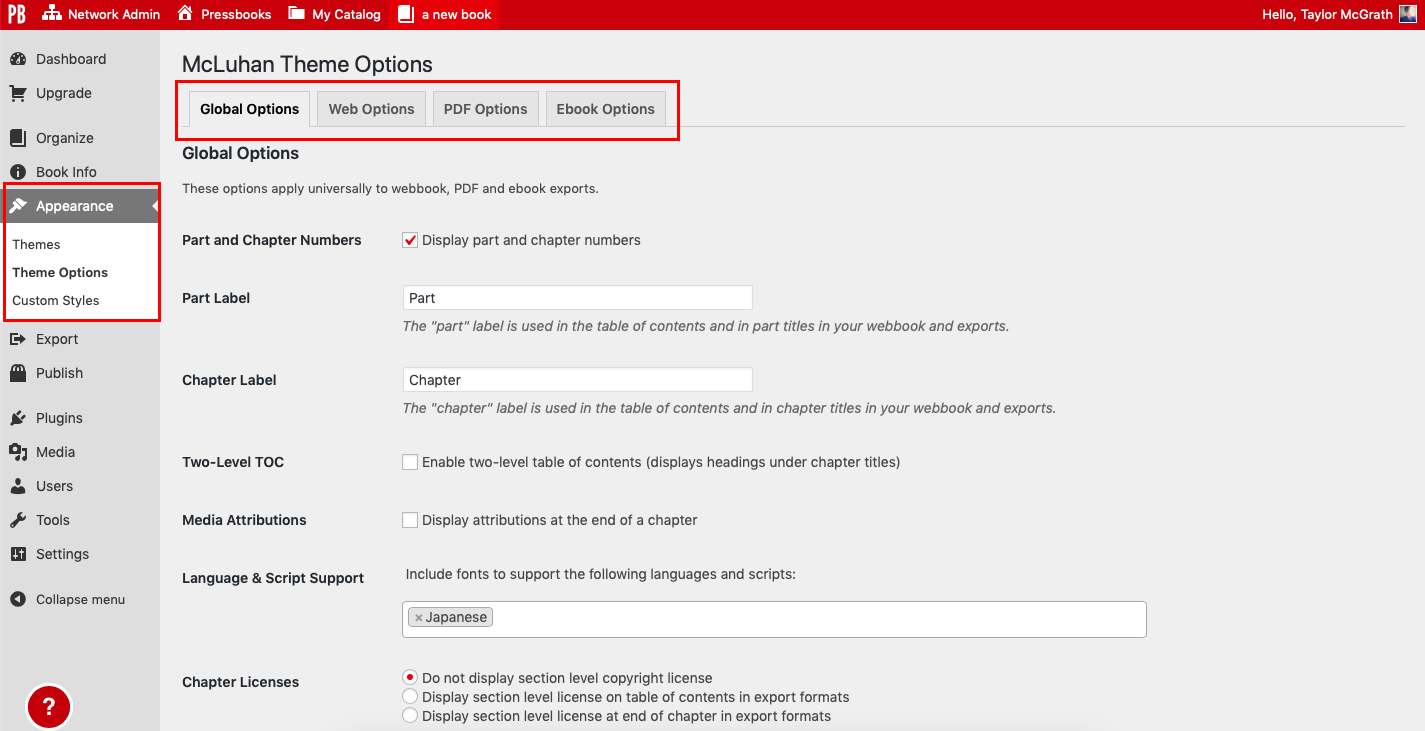This screenshot has width=1425, height=731.
Task: Open Tools menu label in sidebar
Action: 53,520
